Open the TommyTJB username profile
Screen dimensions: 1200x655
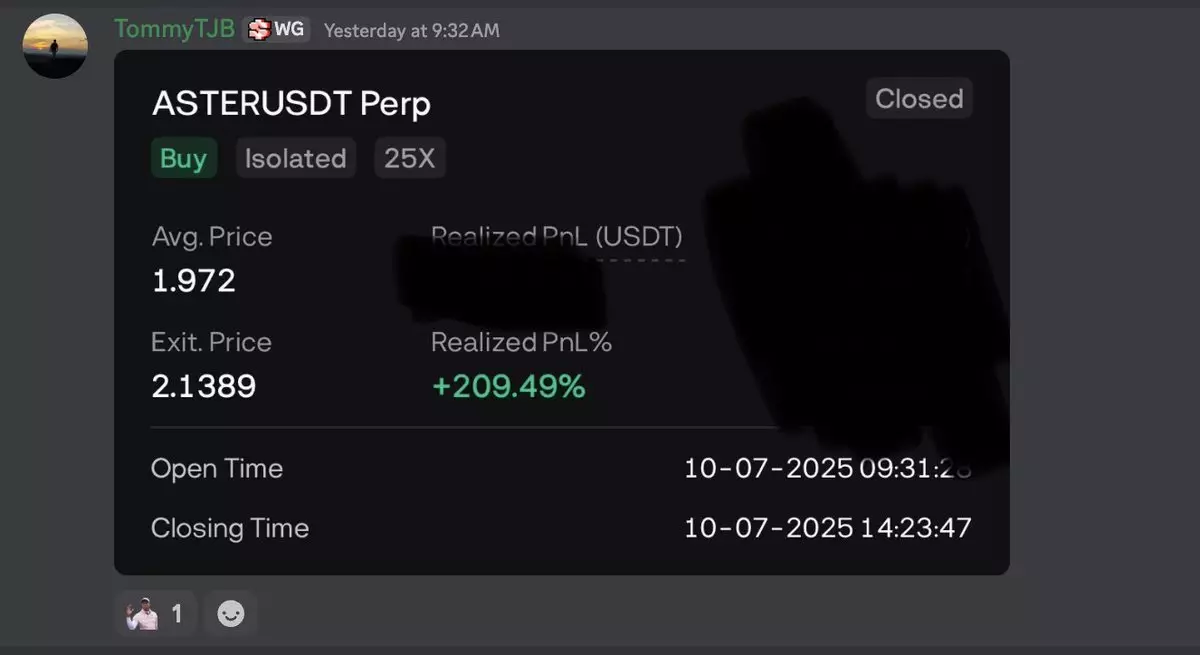(174, 29)
